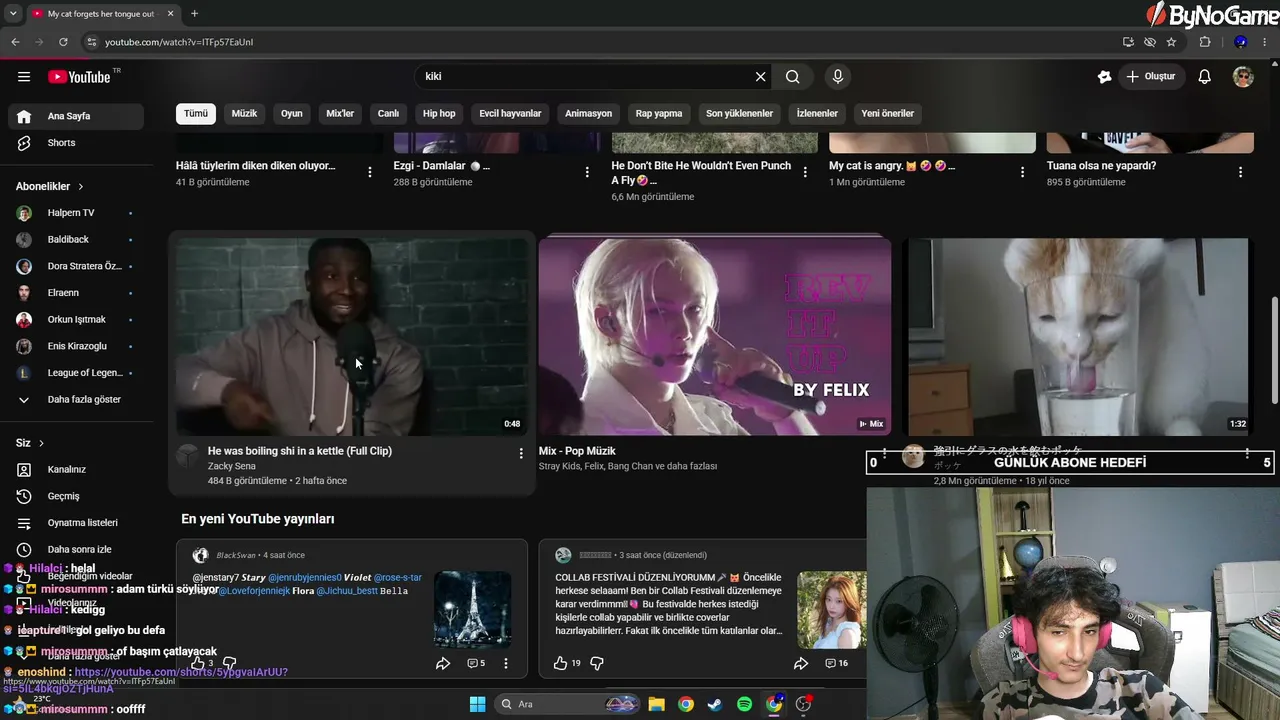Image resolution: width=1280 pixels, height=720 pixels.
Task: Open the Orkun Işıtmak subscription
Action: coord(76,320)
